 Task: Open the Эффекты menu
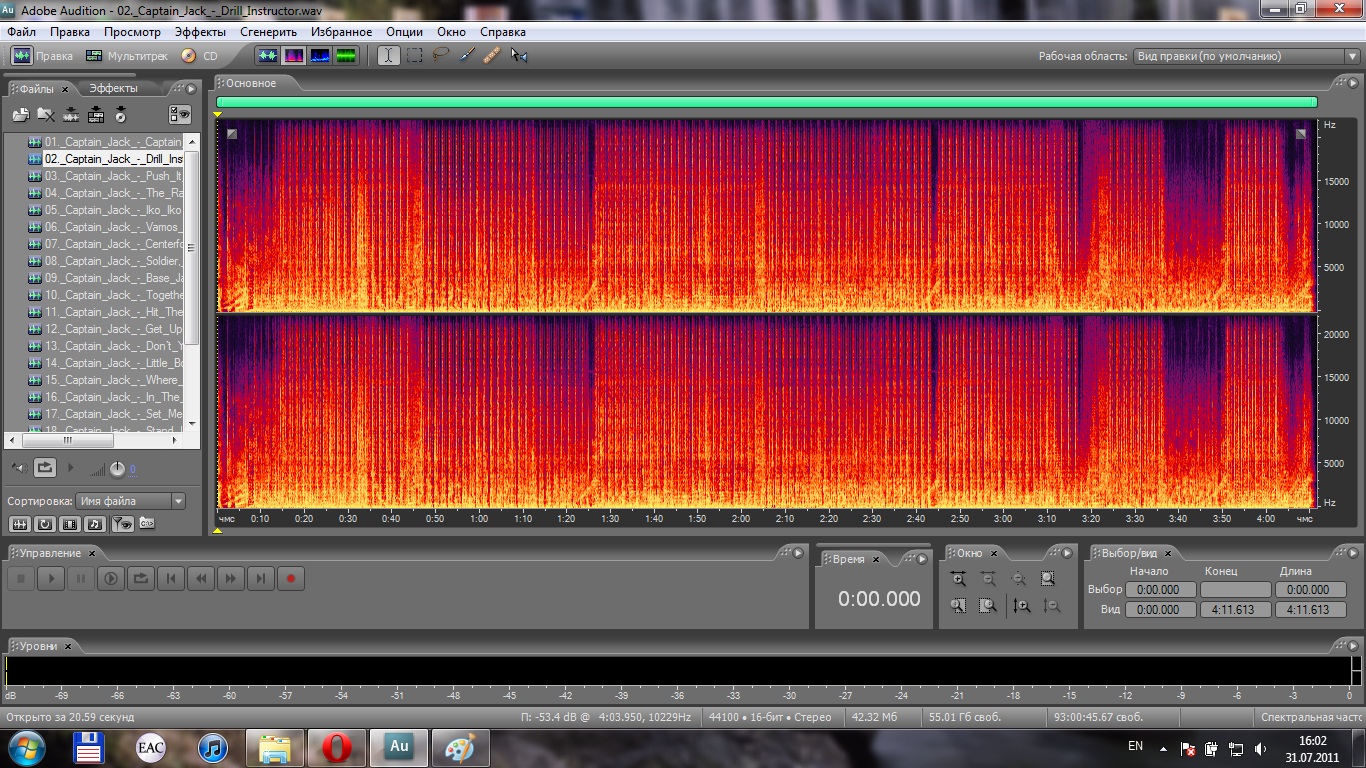click(200, 32)
